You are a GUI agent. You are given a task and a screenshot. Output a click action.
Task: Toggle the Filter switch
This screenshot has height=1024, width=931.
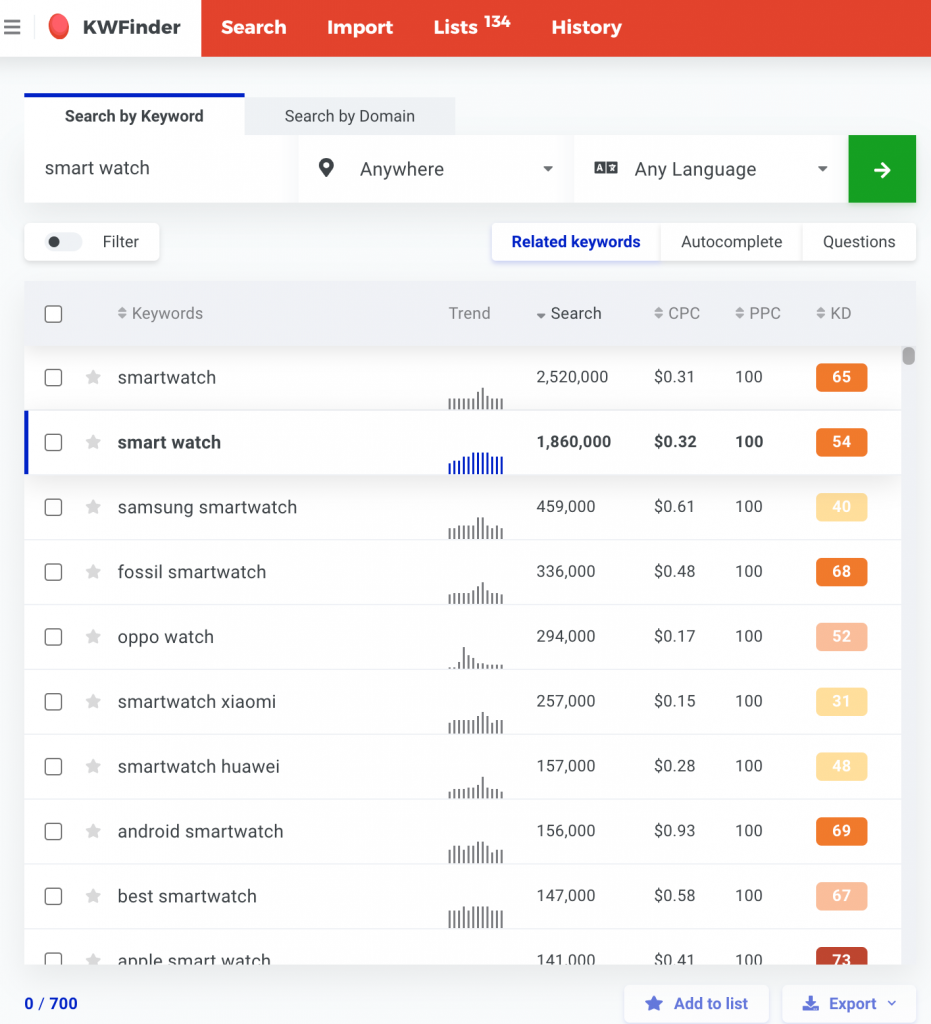tap(63, 242)
